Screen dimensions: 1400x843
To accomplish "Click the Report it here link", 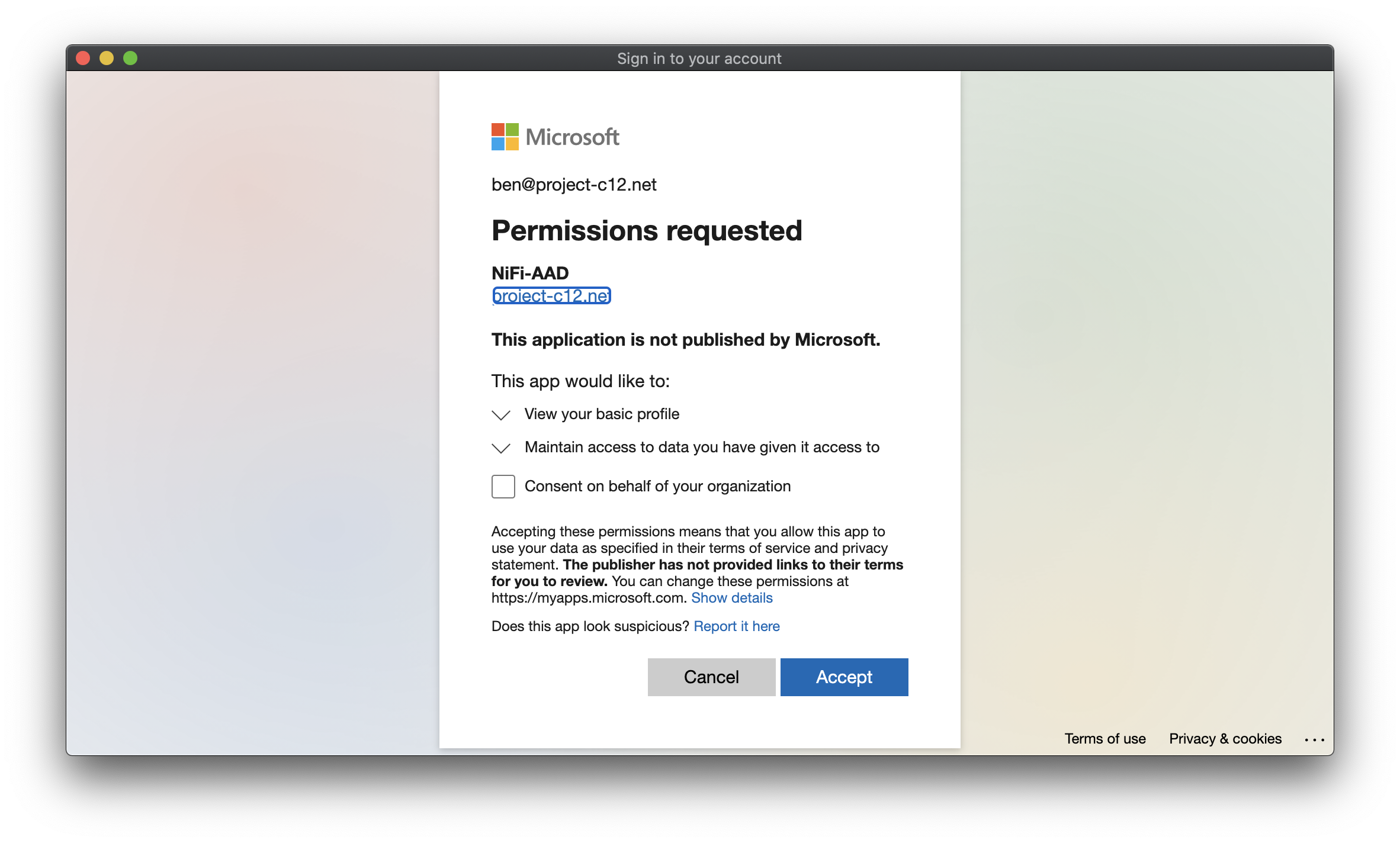I will point(736,626).
